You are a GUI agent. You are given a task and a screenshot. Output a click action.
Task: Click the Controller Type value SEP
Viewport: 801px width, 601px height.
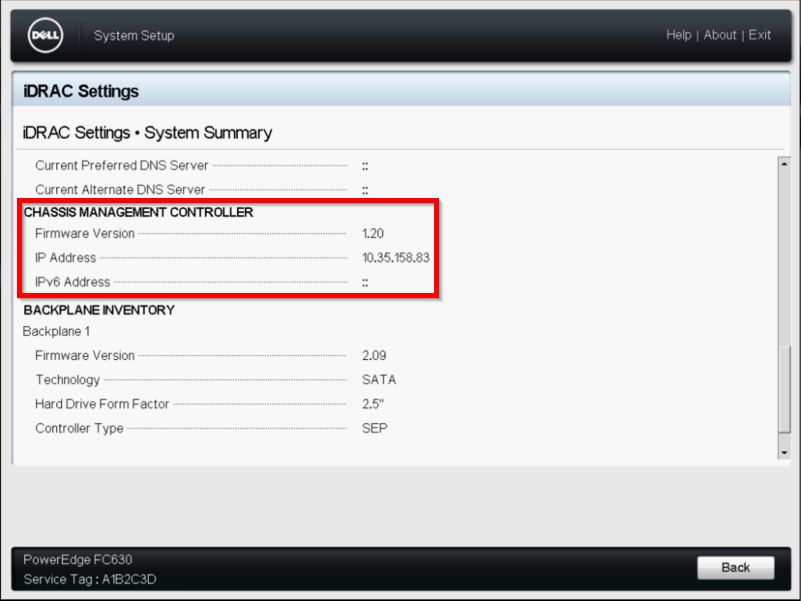pos(374,428)
